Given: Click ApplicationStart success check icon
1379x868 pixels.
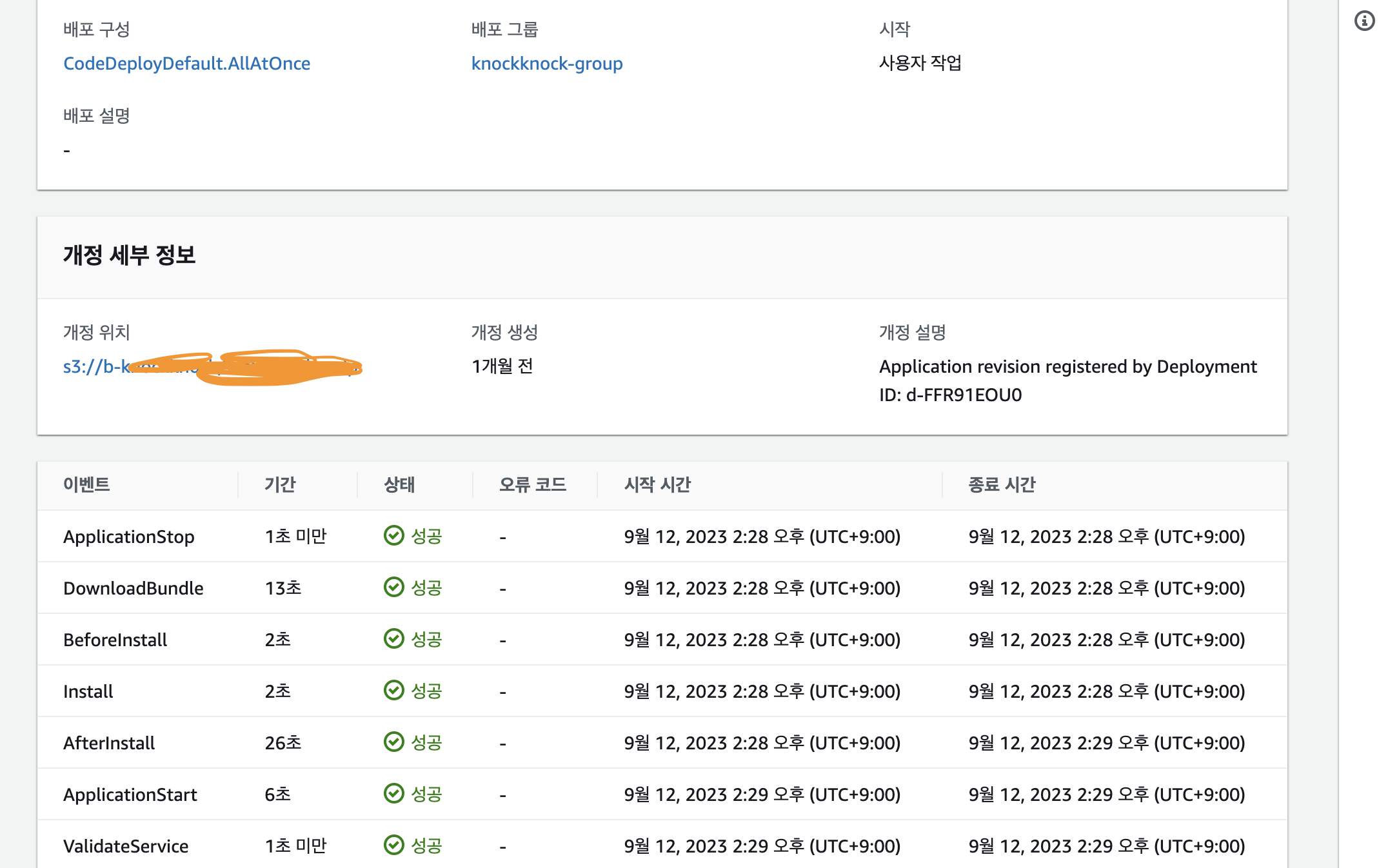Looking at the screenshot, I should [x=393, y=794].
